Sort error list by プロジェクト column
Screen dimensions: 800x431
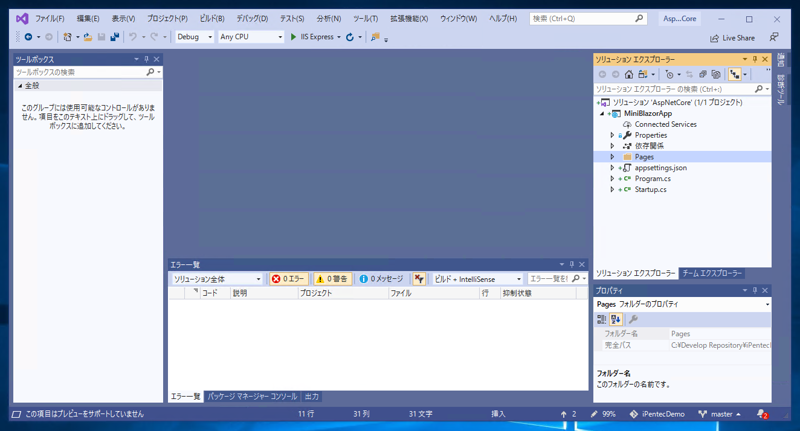click(343, 293)
